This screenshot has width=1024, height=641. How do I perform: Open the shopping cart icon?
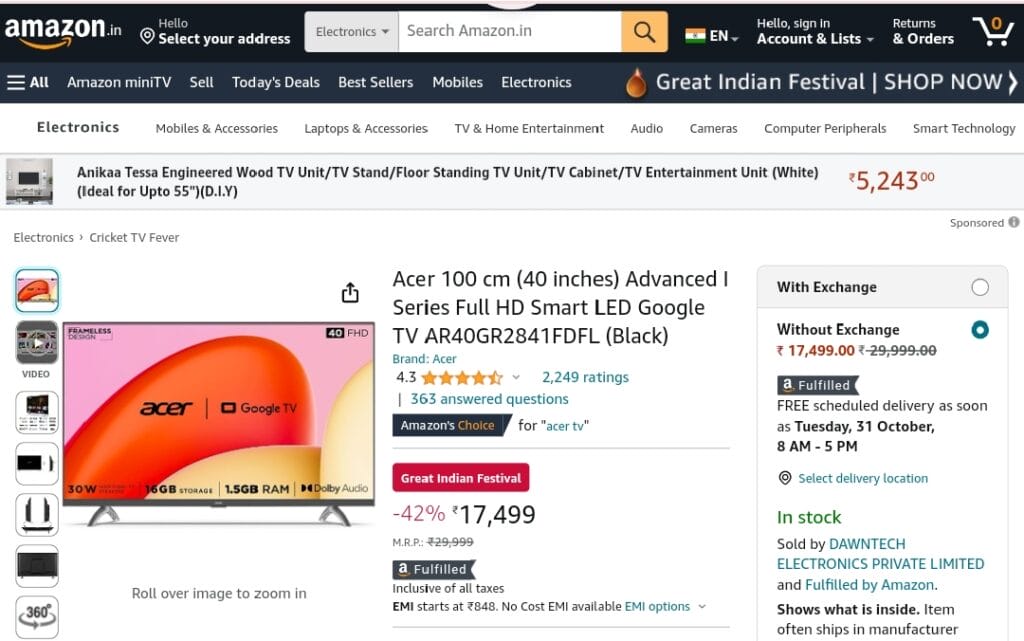[993, 31]
